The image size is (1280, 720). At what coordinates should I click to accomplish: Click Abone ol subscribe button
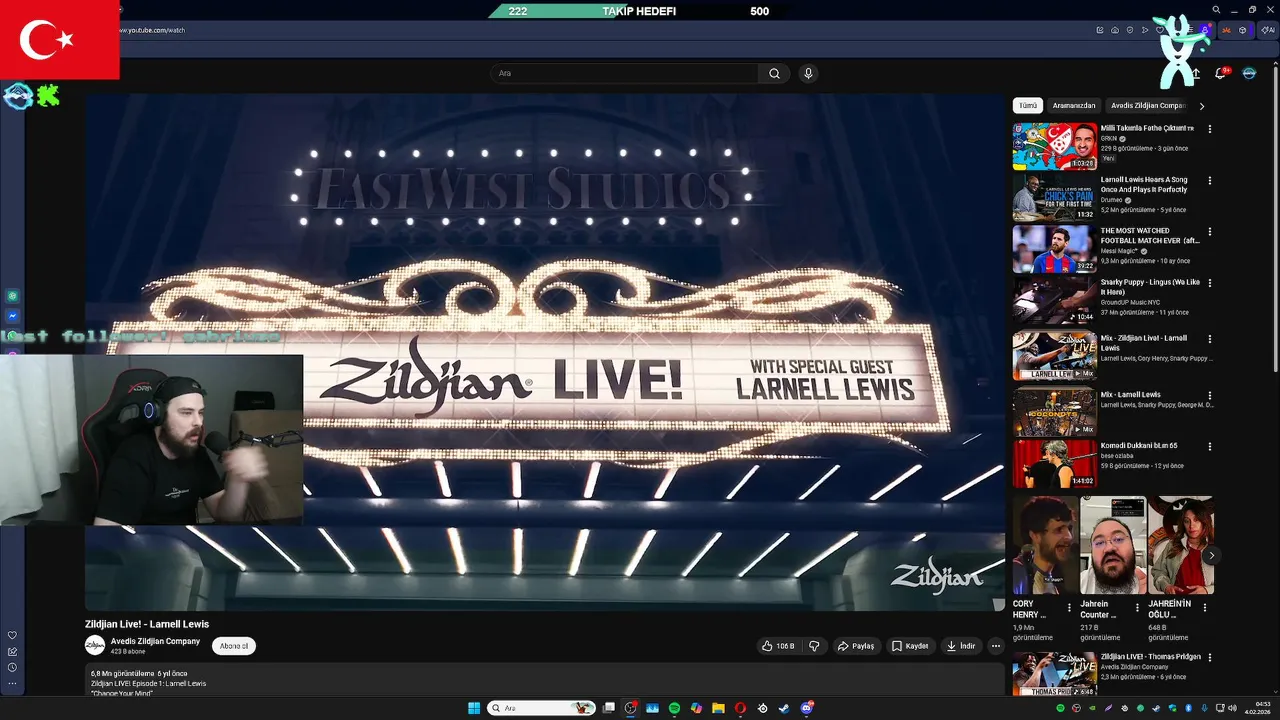[x=234, y=646]
